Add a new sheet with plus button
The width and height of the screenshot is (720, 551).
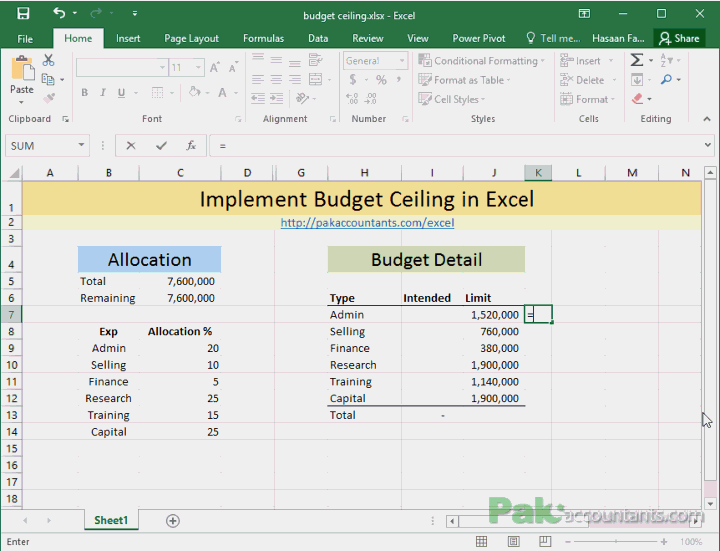(x=173, y=521)
